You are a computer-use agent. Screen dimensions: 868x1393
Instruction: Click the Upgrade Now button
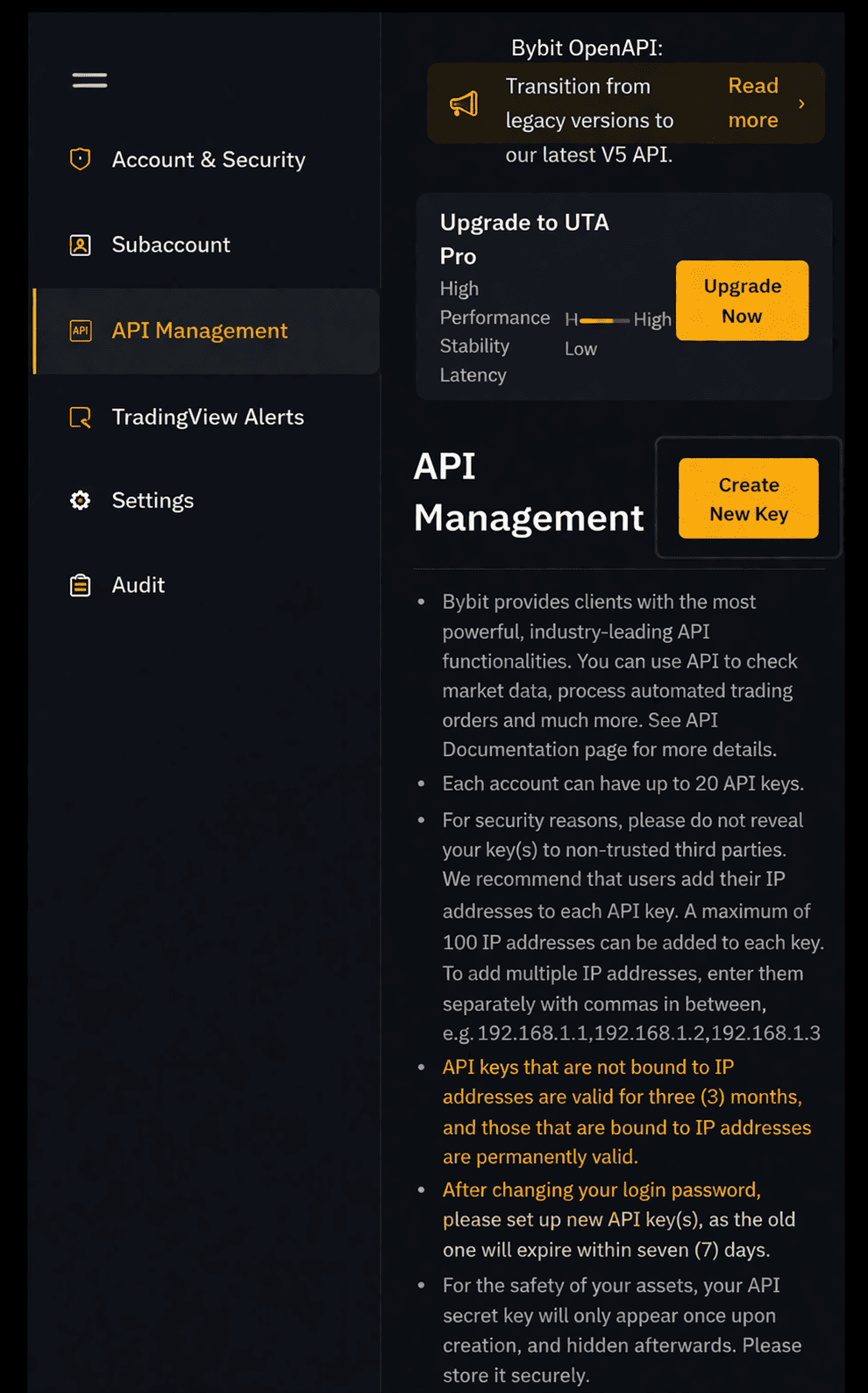point(742,301)
